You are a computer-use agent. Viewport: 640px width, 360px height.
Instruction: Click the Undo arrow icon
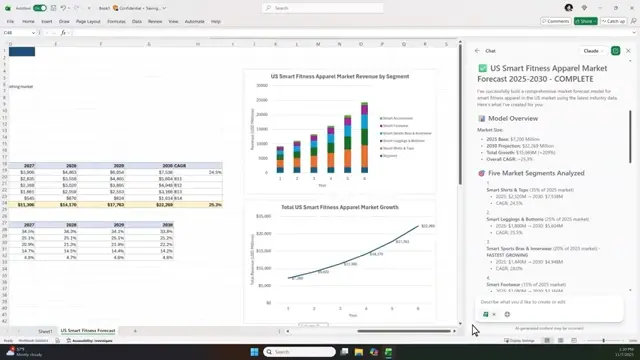click(63, 8)
